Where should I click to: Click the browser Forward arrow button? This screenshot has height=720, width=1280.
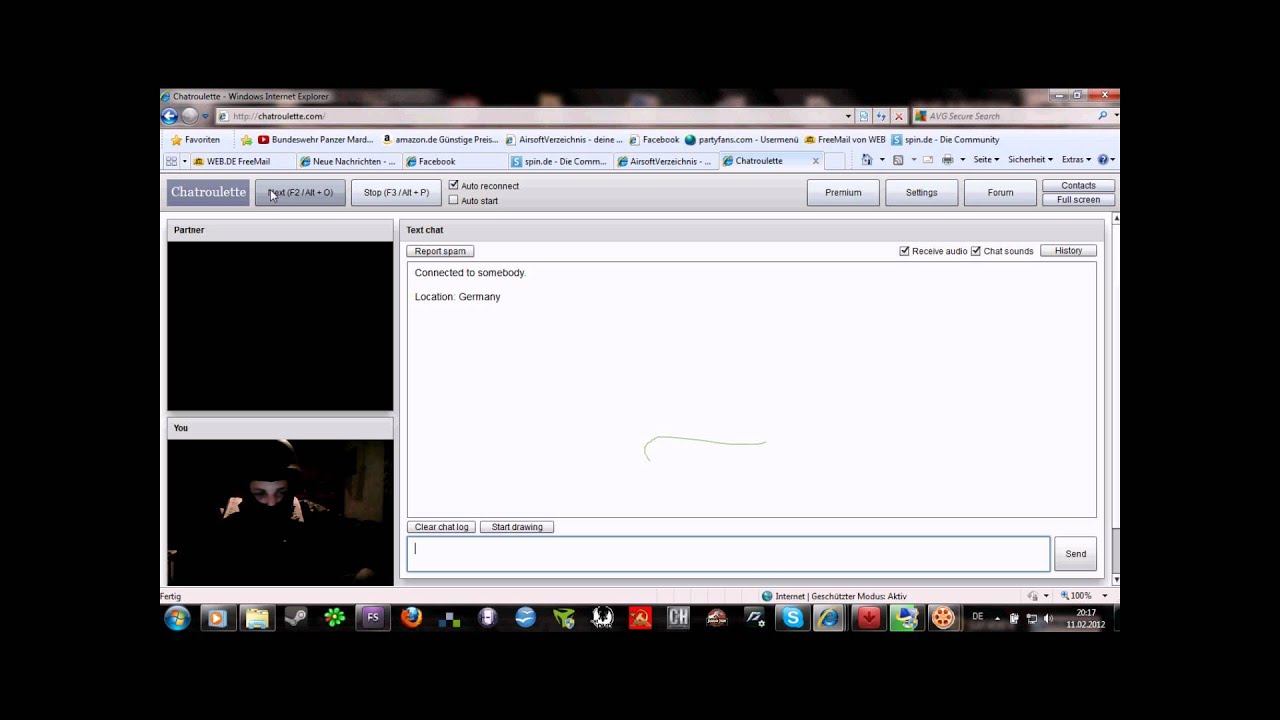[189, 116]
